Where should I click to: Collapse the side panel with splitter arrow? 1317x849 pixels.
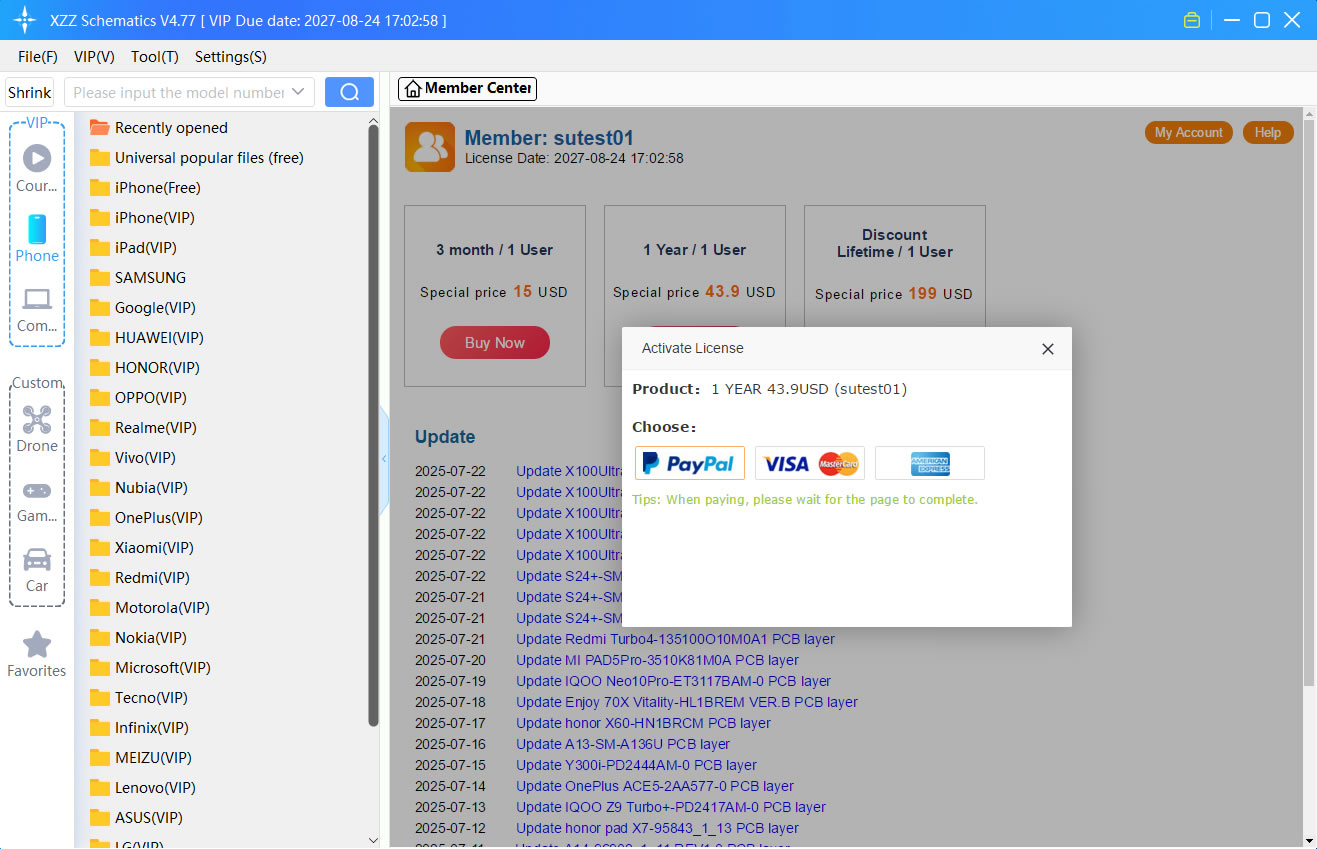tap(384, 459)
